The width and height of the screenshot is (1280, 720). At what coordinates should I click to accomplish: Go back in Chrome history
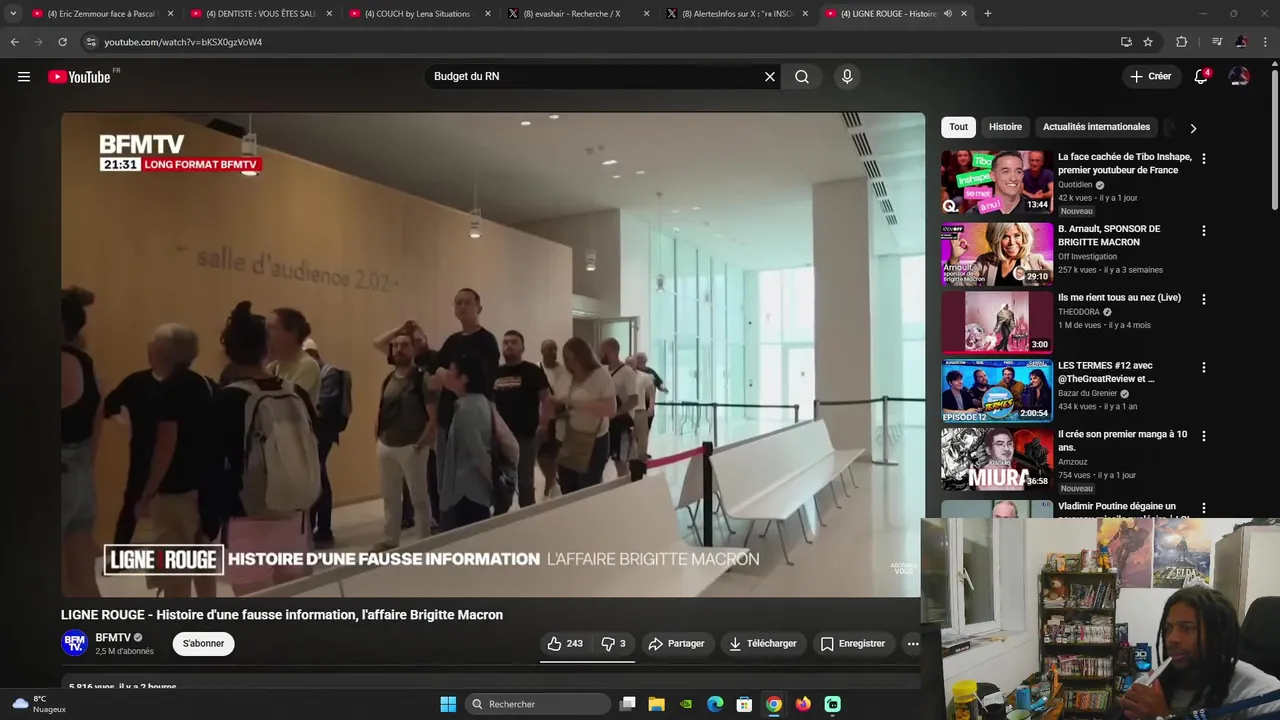pyautogui.click(x=14, y=42)
